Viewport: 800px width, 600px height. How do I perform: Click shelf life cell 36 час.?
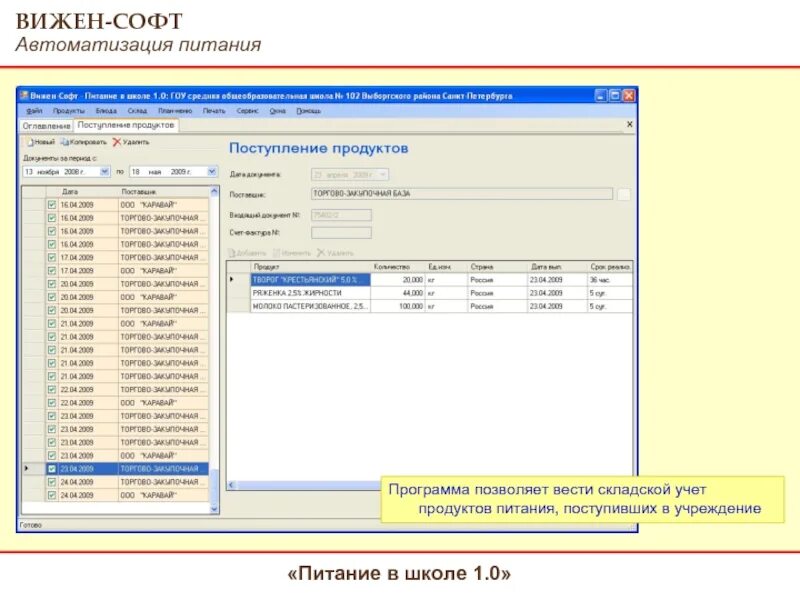coord(610,280)
